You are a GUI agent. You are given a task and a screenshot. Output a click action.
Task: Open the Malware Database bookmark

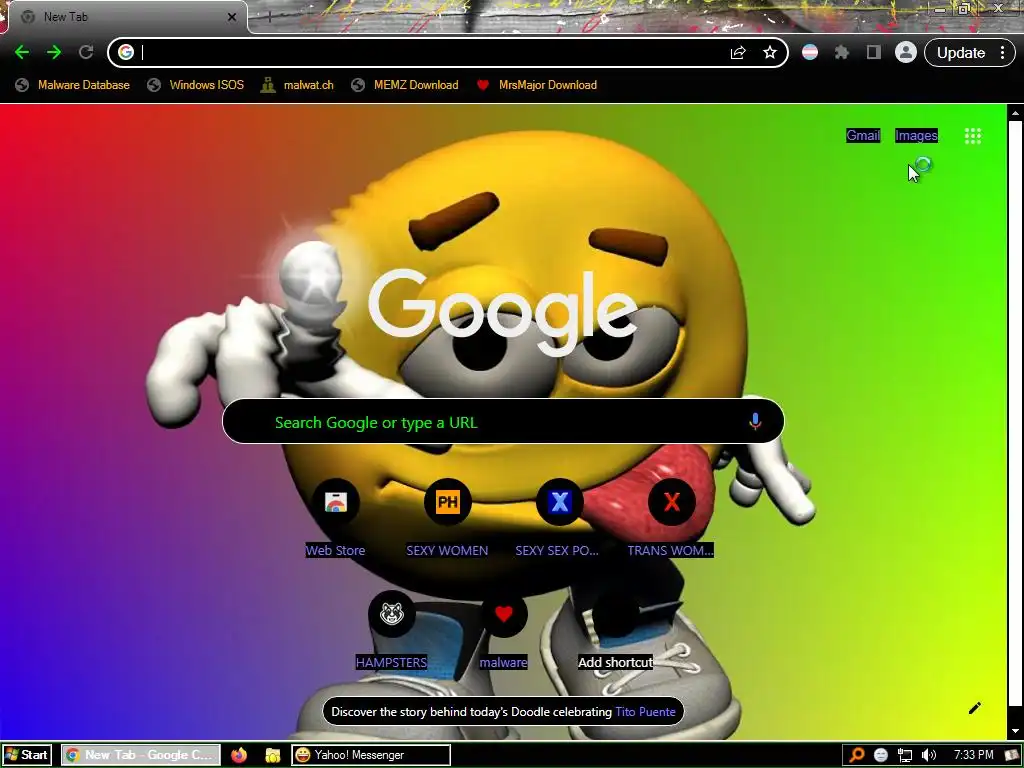[73, 85]
